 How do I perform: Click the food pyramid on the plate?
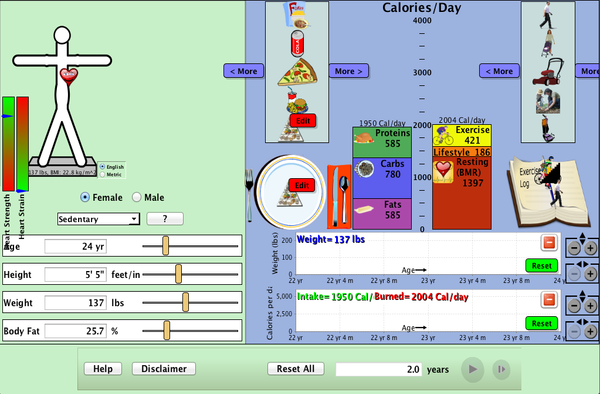tap(290, 196)
